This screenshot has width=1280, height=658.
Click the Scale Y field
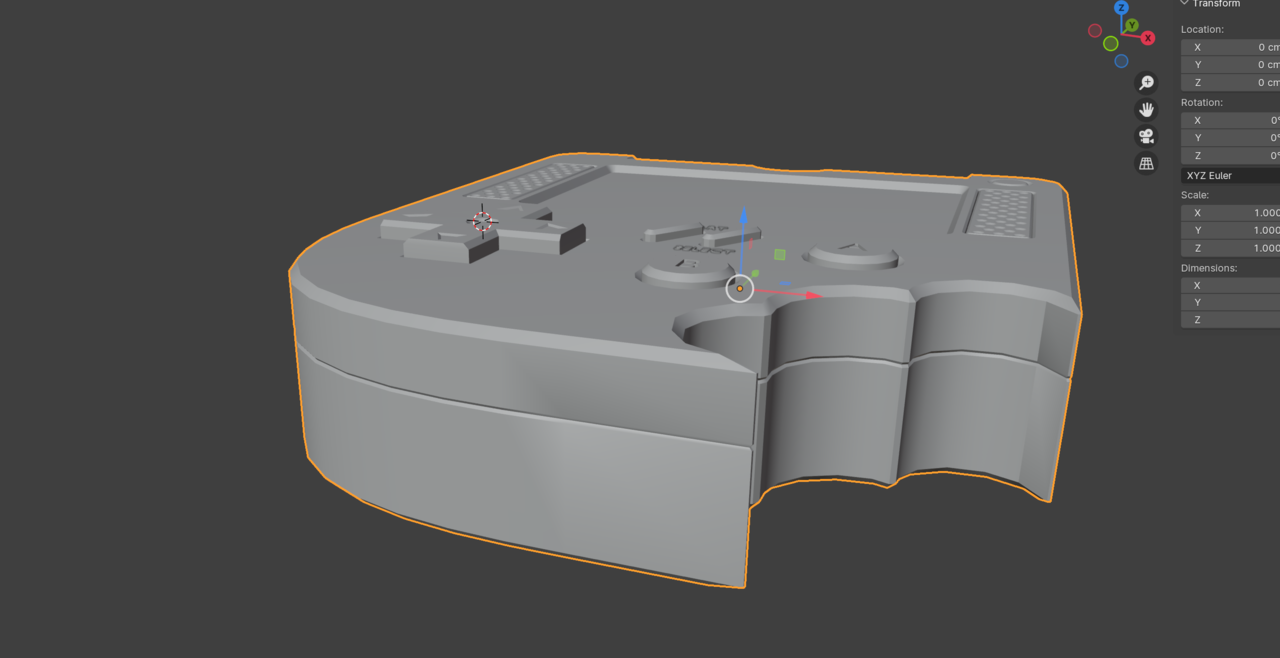click(1230, 230)
